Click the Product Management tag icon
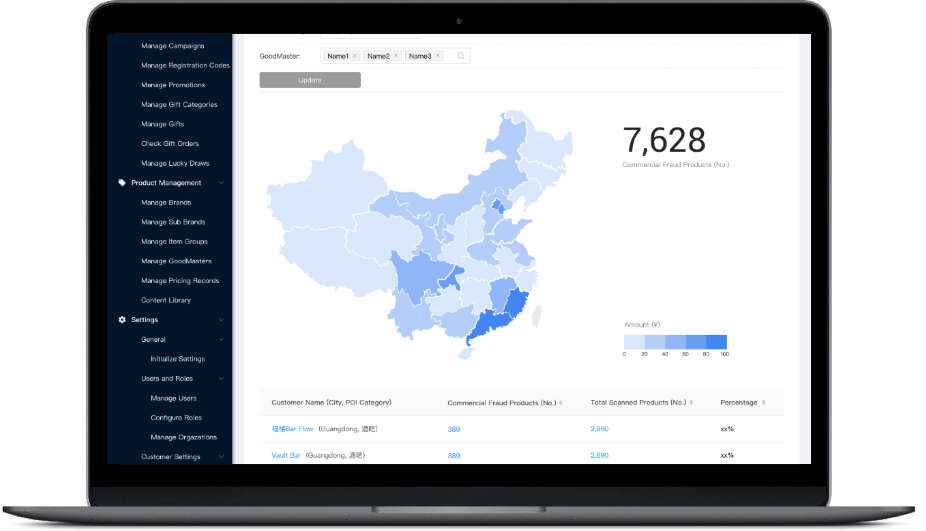 (122, 183)
